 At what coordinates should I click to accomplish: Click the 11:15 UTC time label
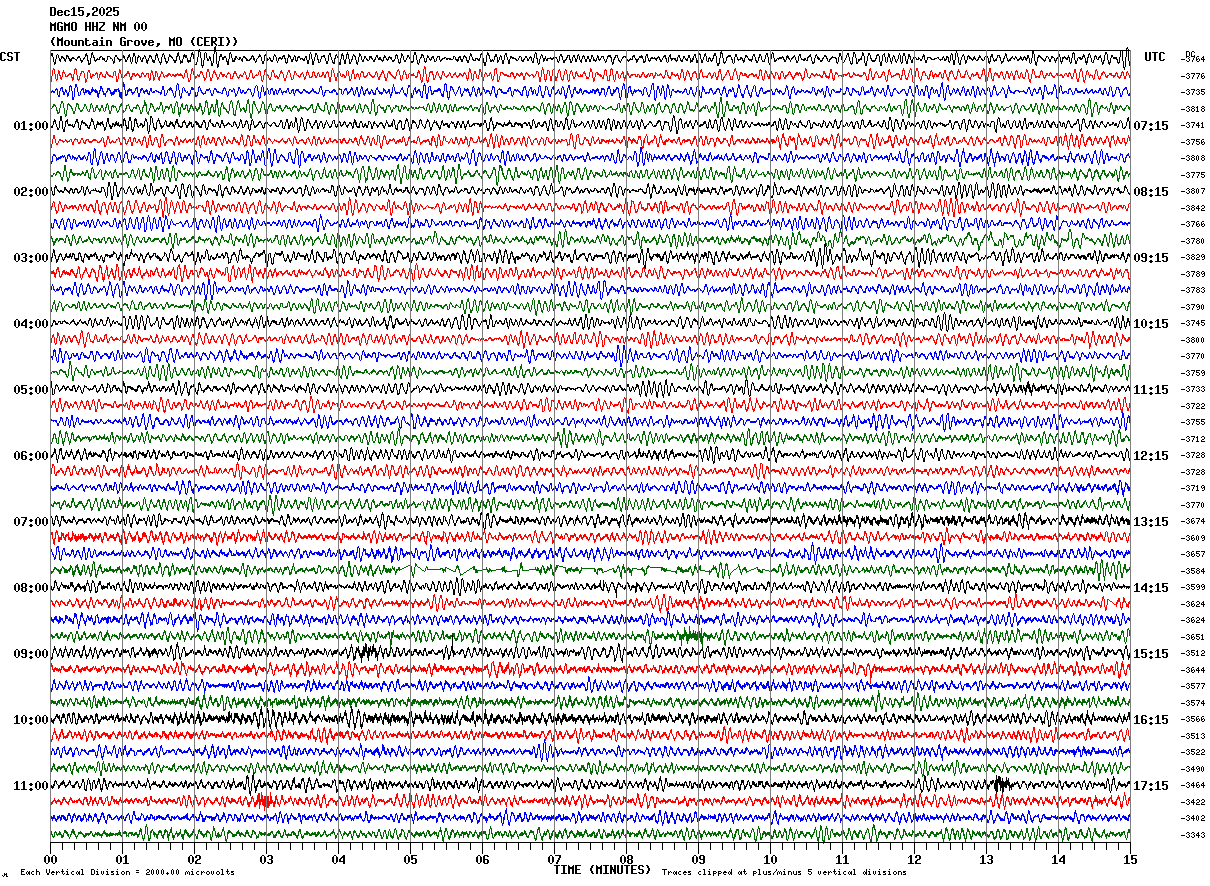[x=1151, y=390]
